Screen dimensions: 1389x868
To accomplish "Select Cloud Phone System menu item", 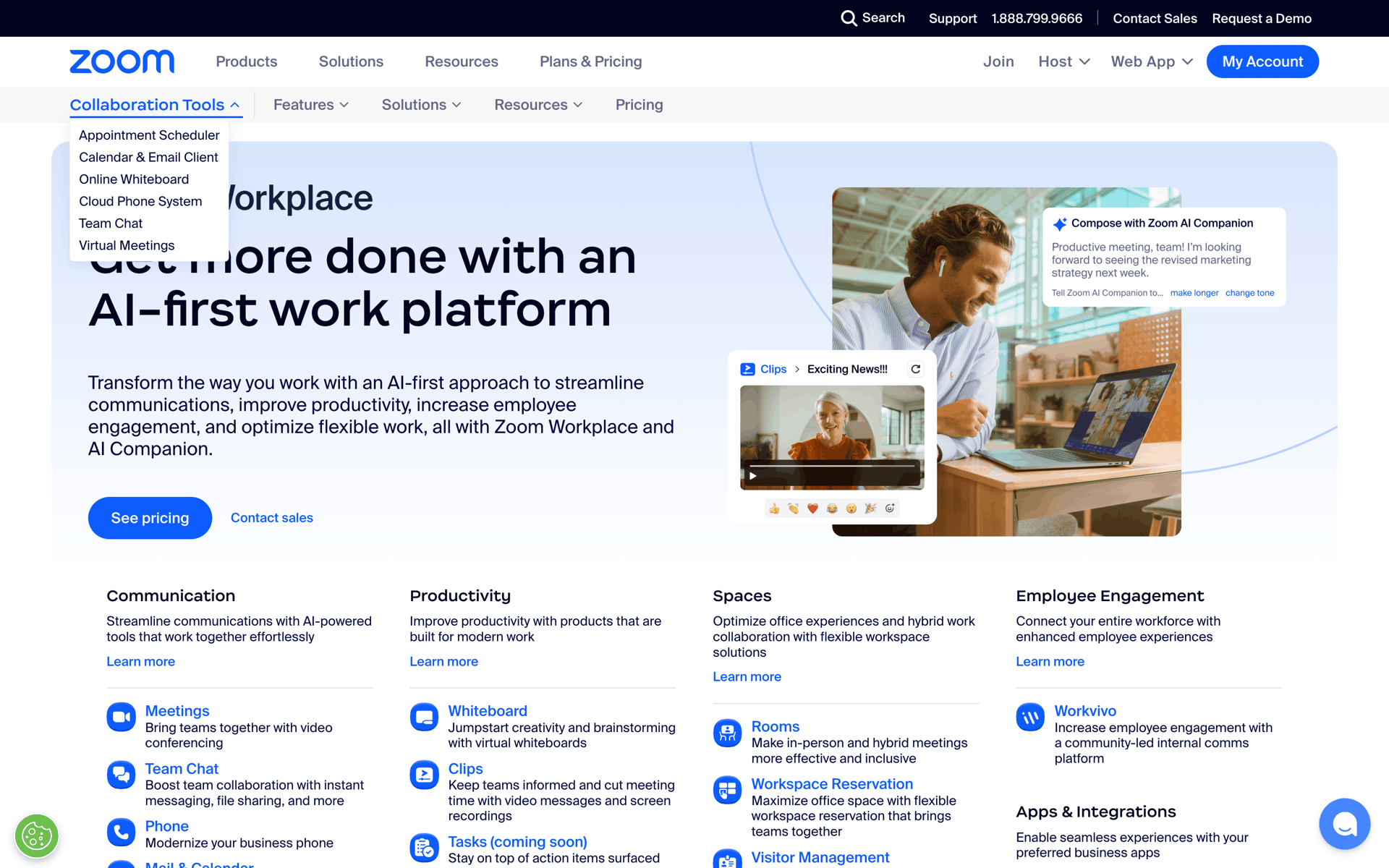I will (140, 201).
